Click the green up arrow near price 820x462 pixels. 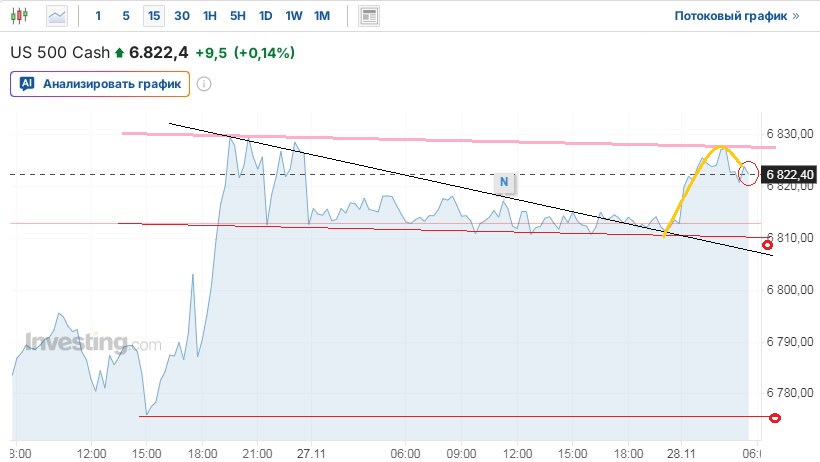click(x=120, y=52)
